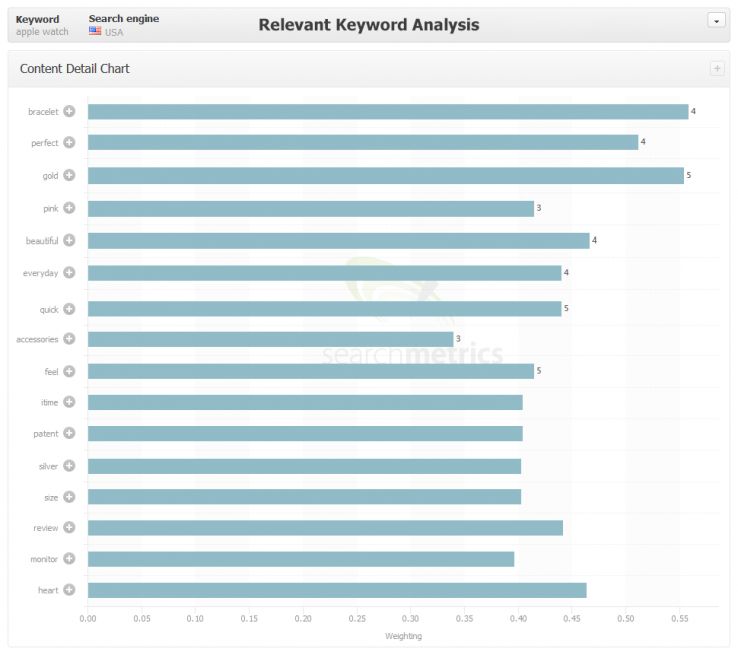The height and width of the screenshot is (655, 738).
Task: Click plus icon next to accessories
Action: pos(69,338)
